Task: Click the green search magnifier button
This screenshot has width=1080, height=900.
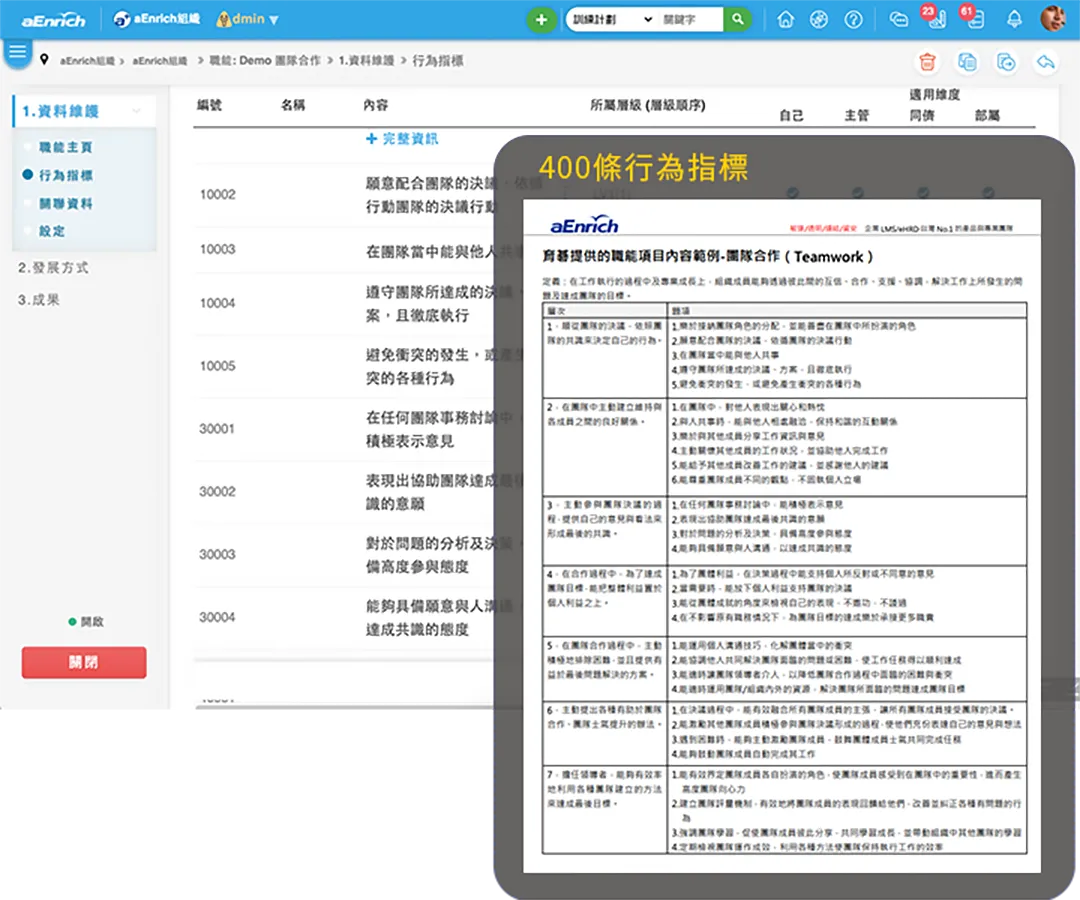Action: (x=738, y=19)
